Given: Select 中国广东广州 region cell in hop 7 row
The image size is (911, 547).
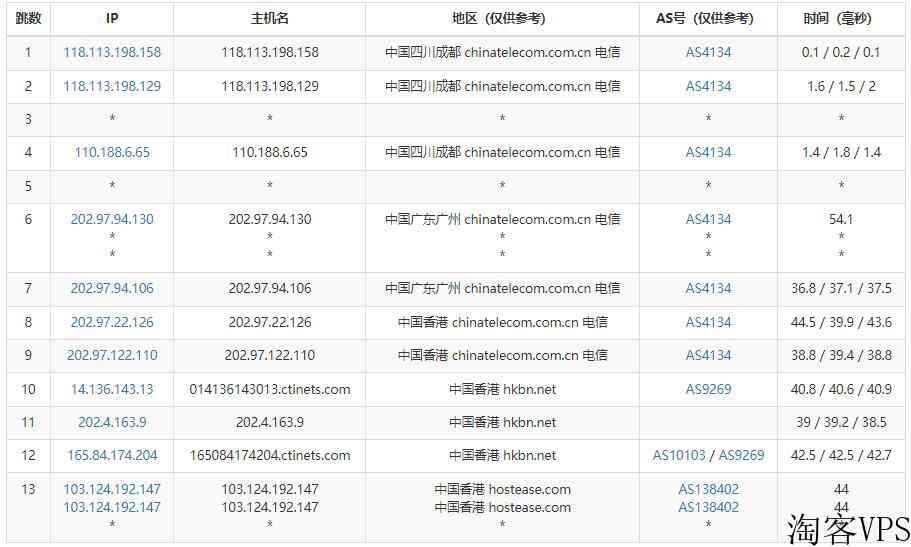Looking at the screenshot, I should (502, 288).
